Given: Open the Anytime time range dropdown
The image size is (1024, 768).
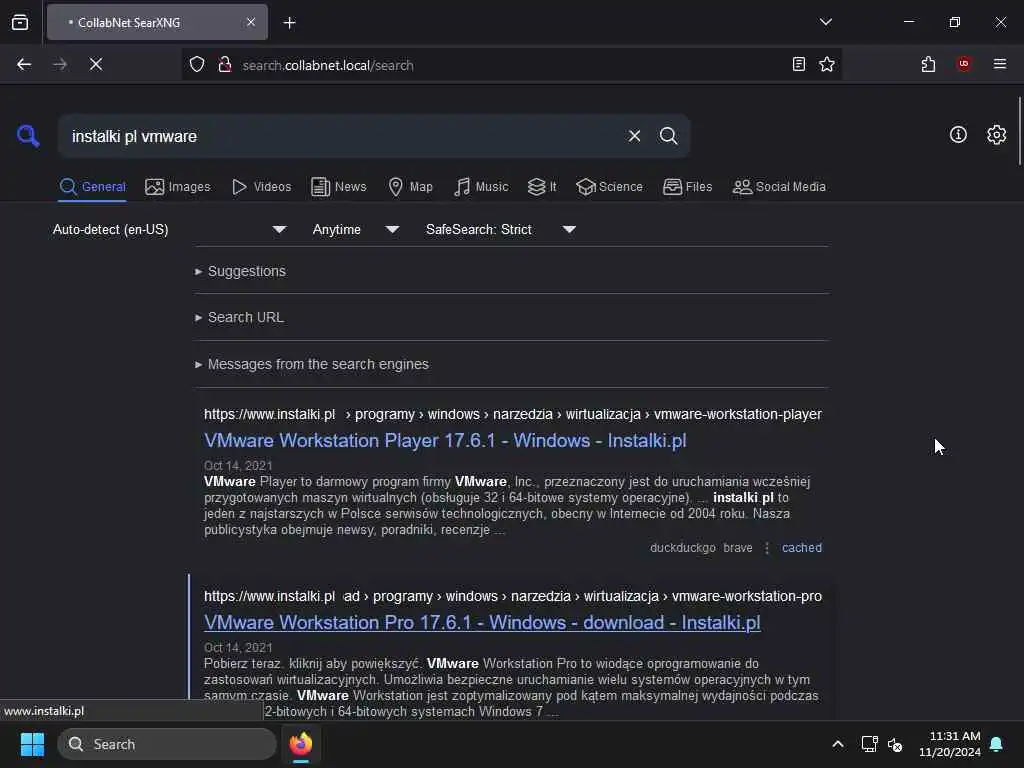Looking at the screenshot, I should (355, 229).
